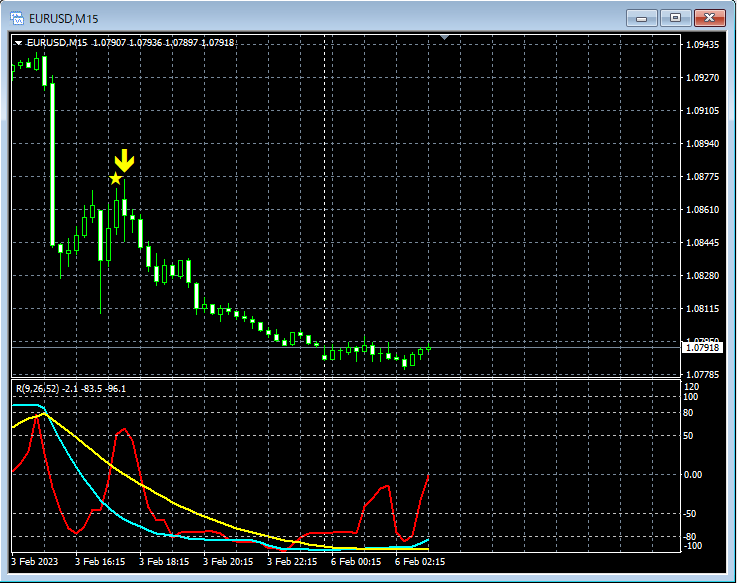
Task: Click the 3 Feb 22:15 time label
Action: [x=292, y=561]
